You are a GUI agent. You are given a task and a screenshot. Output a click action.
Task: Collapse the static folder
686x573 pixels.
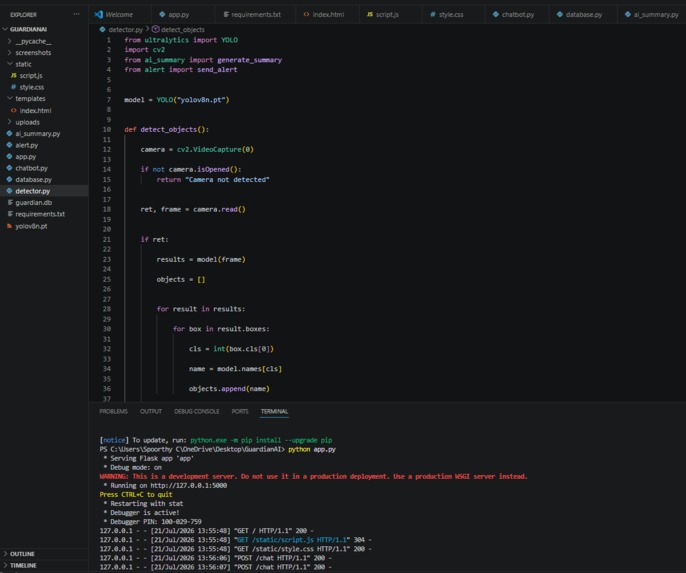click(x=10, y=64)
